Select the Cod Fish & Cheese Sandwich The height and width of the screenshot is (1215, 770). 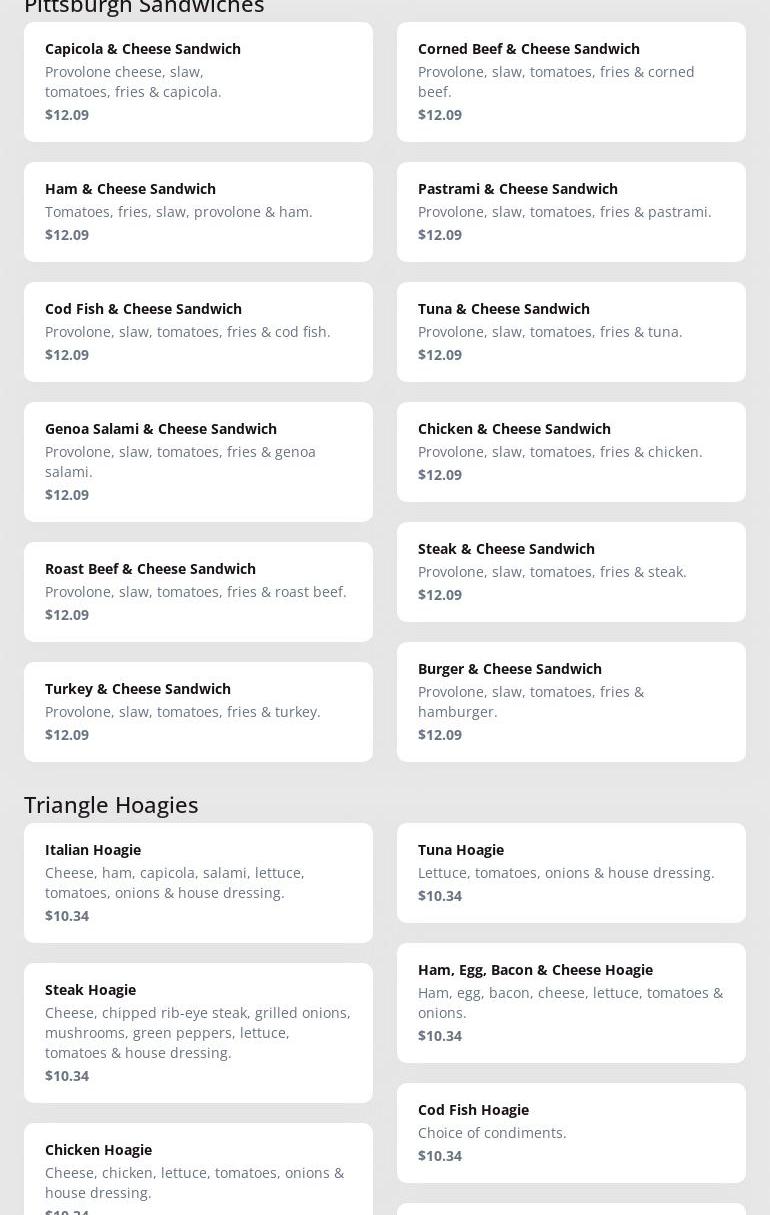[x=198, y=331]
